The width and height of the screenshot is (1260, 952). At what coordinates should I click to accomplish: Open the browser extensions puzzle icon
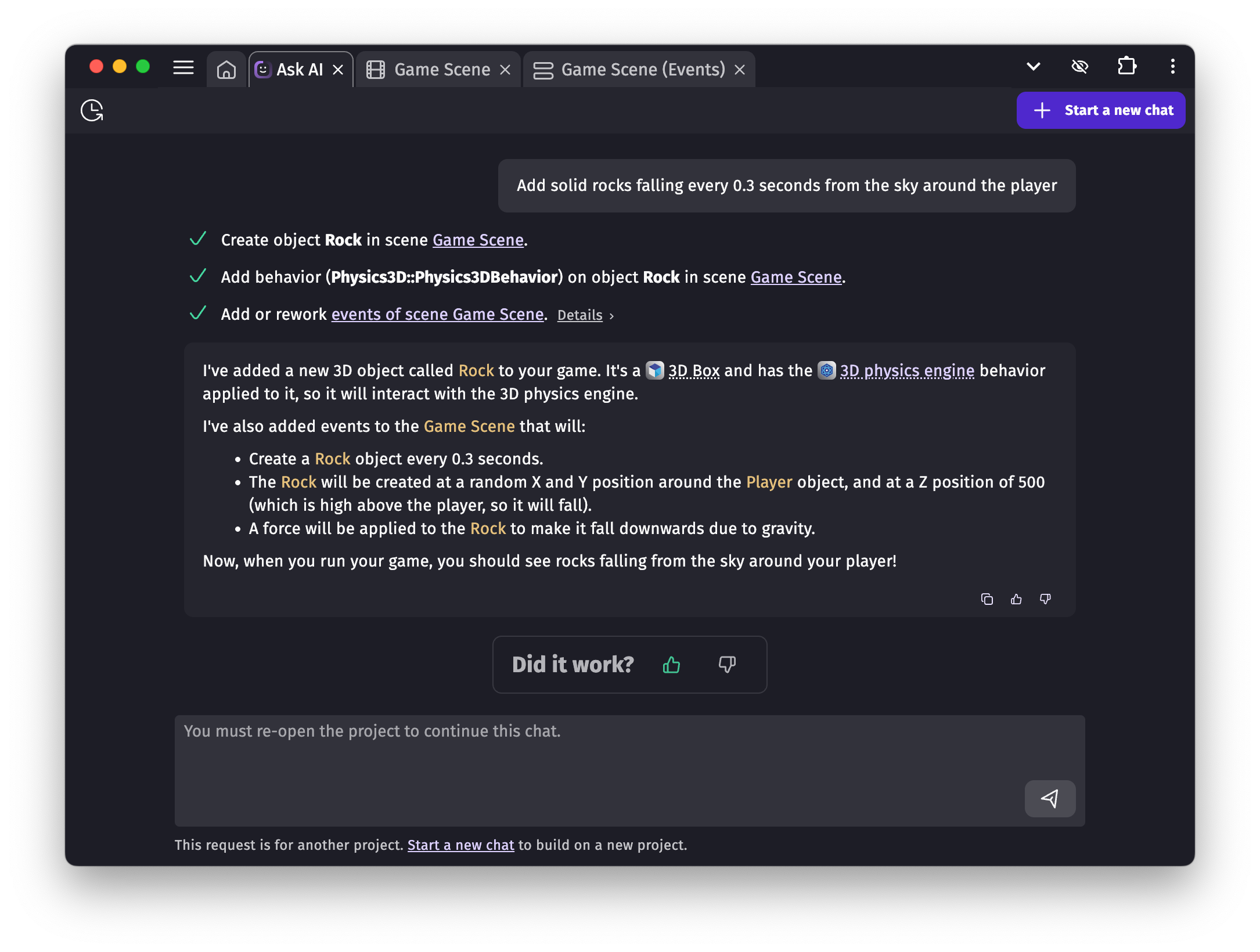coord(1128,66)
